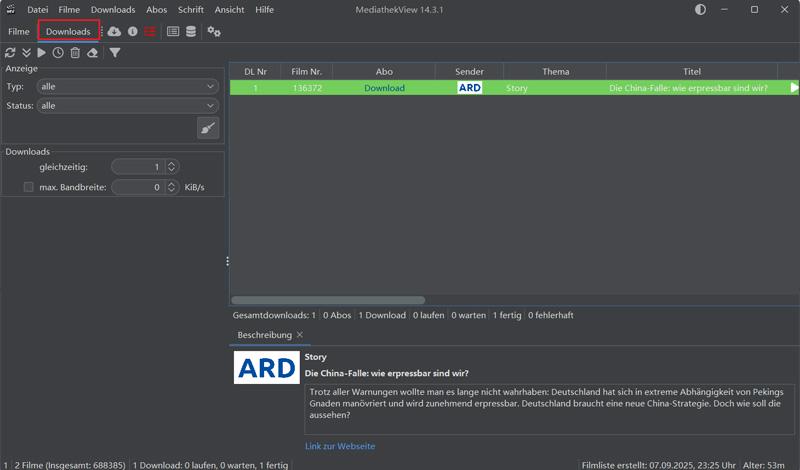Viewport: 800px width, 470px height.
Task: Delete download with the trash icon
Action: 75,53
